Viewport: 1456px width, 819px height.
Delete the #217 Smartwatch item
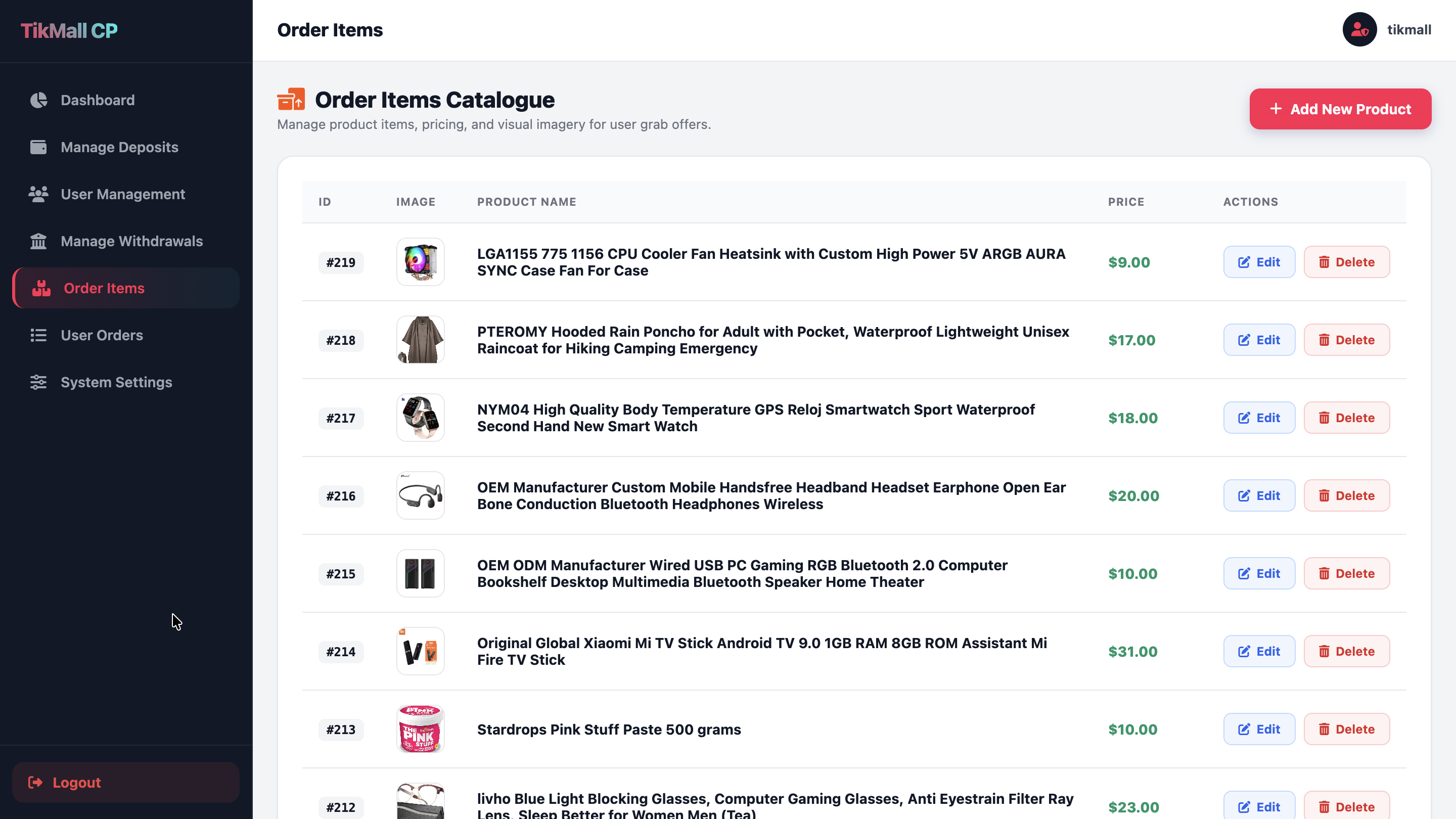[x=1346, y=418]
